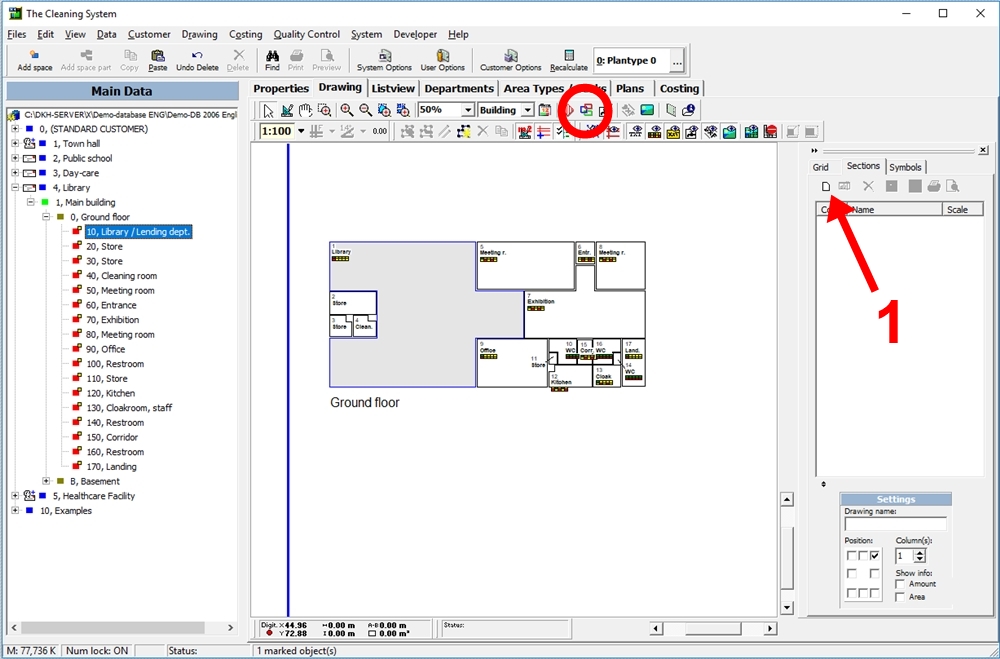The width and height of the screenshot is (1000, 659).
Task: Click the Drawing name input field
Action: coord(895,524)
